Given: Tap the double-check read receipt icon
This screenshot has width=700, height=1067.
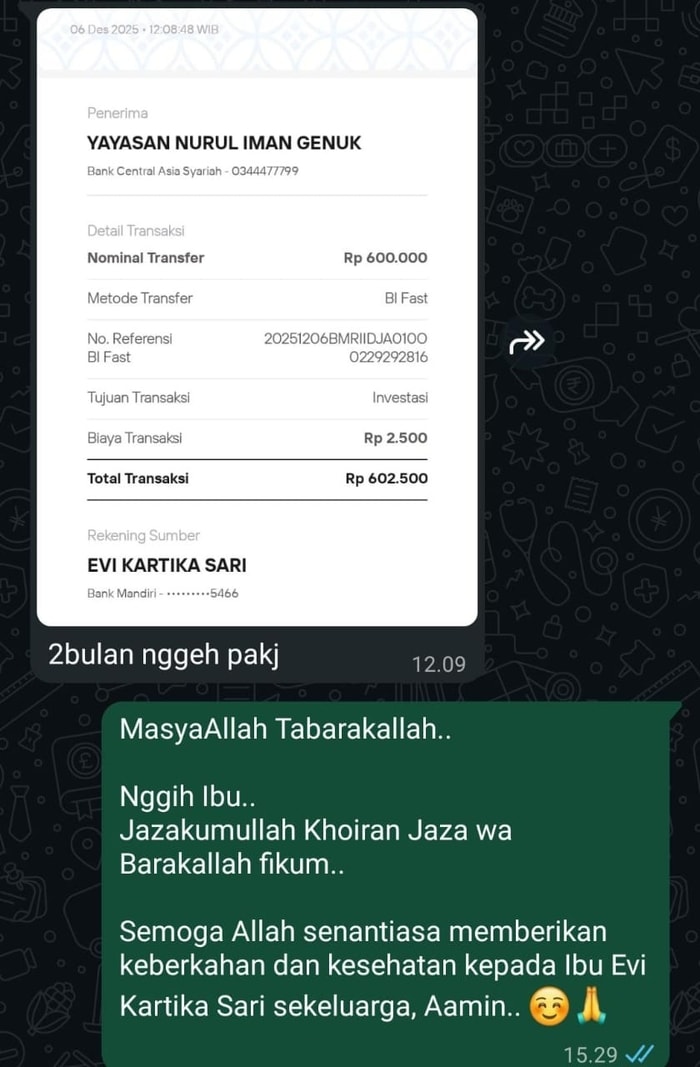Looking at the screenshot, I should (x=639, y=1054).
